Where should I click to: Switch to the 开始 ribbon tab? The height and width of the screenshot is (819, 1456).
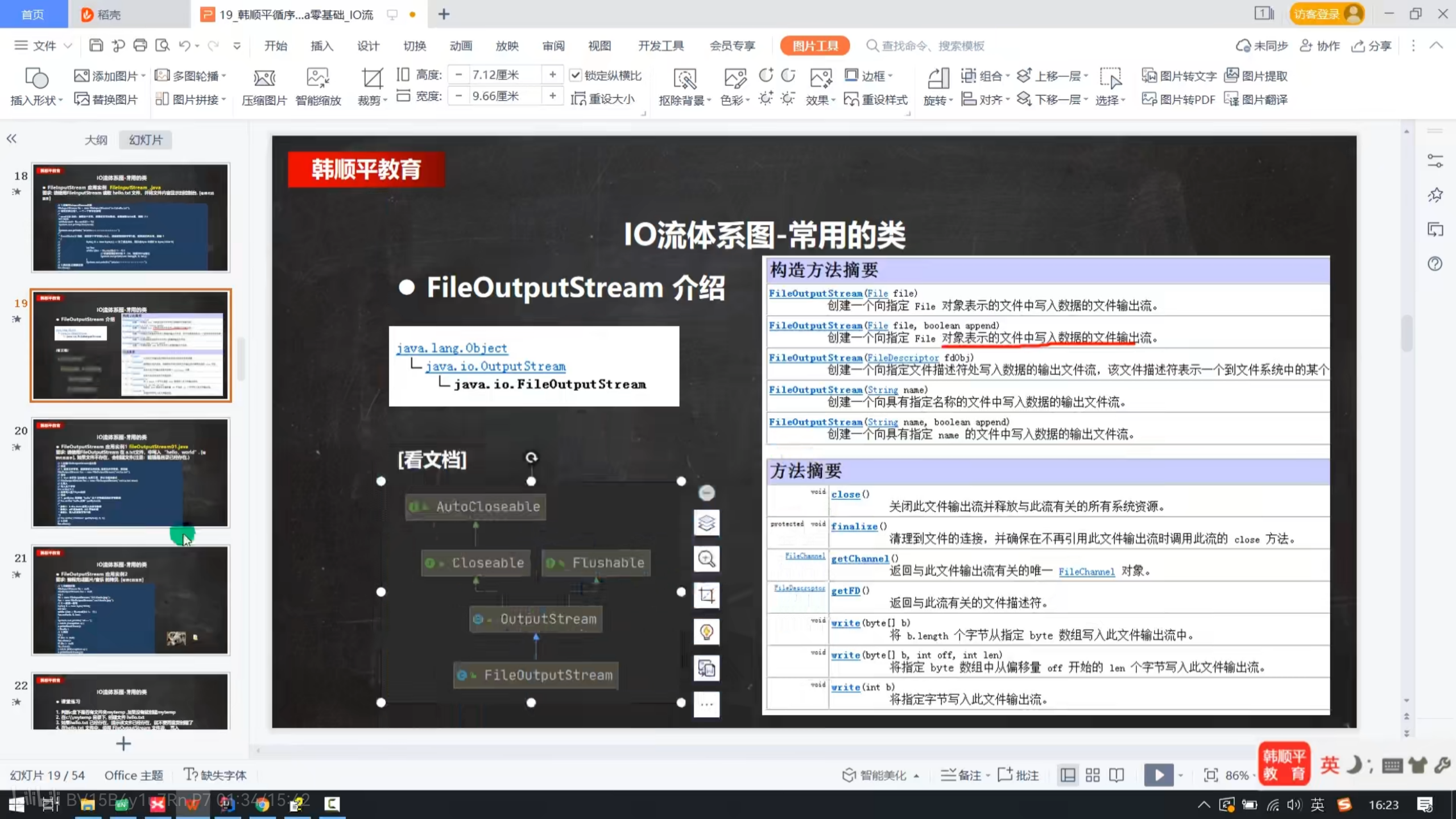pos(276,45)
